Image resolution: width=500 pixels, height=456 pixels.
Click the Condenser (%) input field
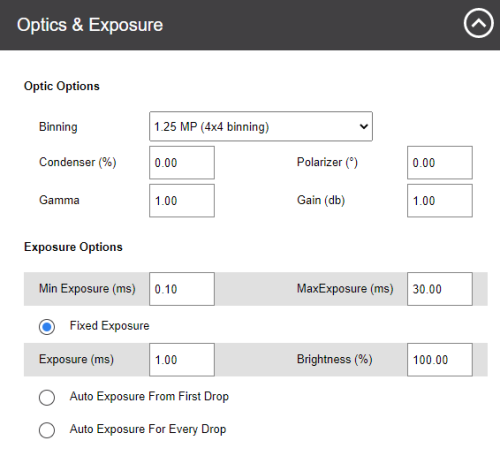coord(182,163)
